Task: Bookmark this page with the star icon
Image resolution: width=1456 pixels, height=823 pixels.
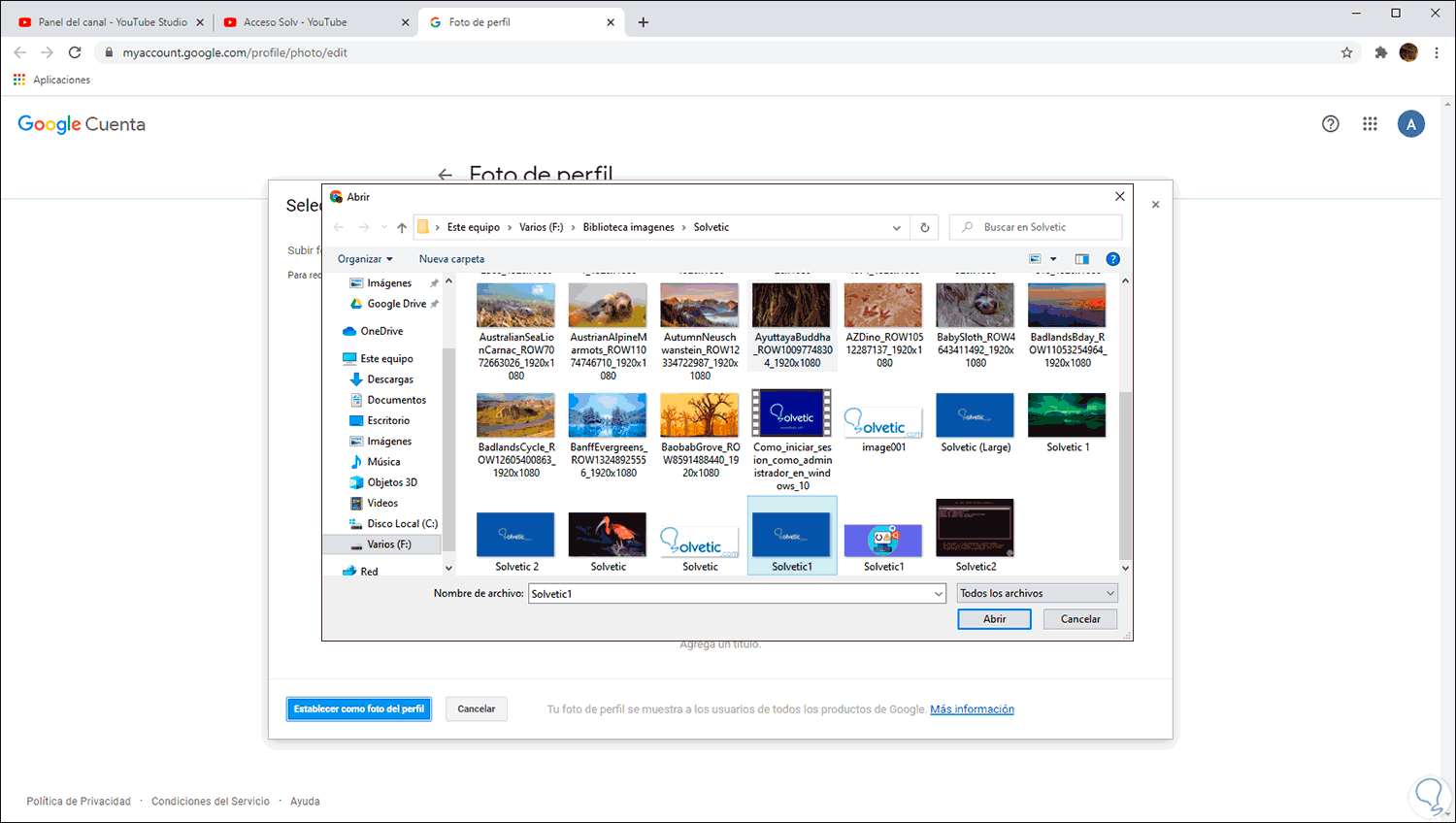Action: (x=1346, y=52)
